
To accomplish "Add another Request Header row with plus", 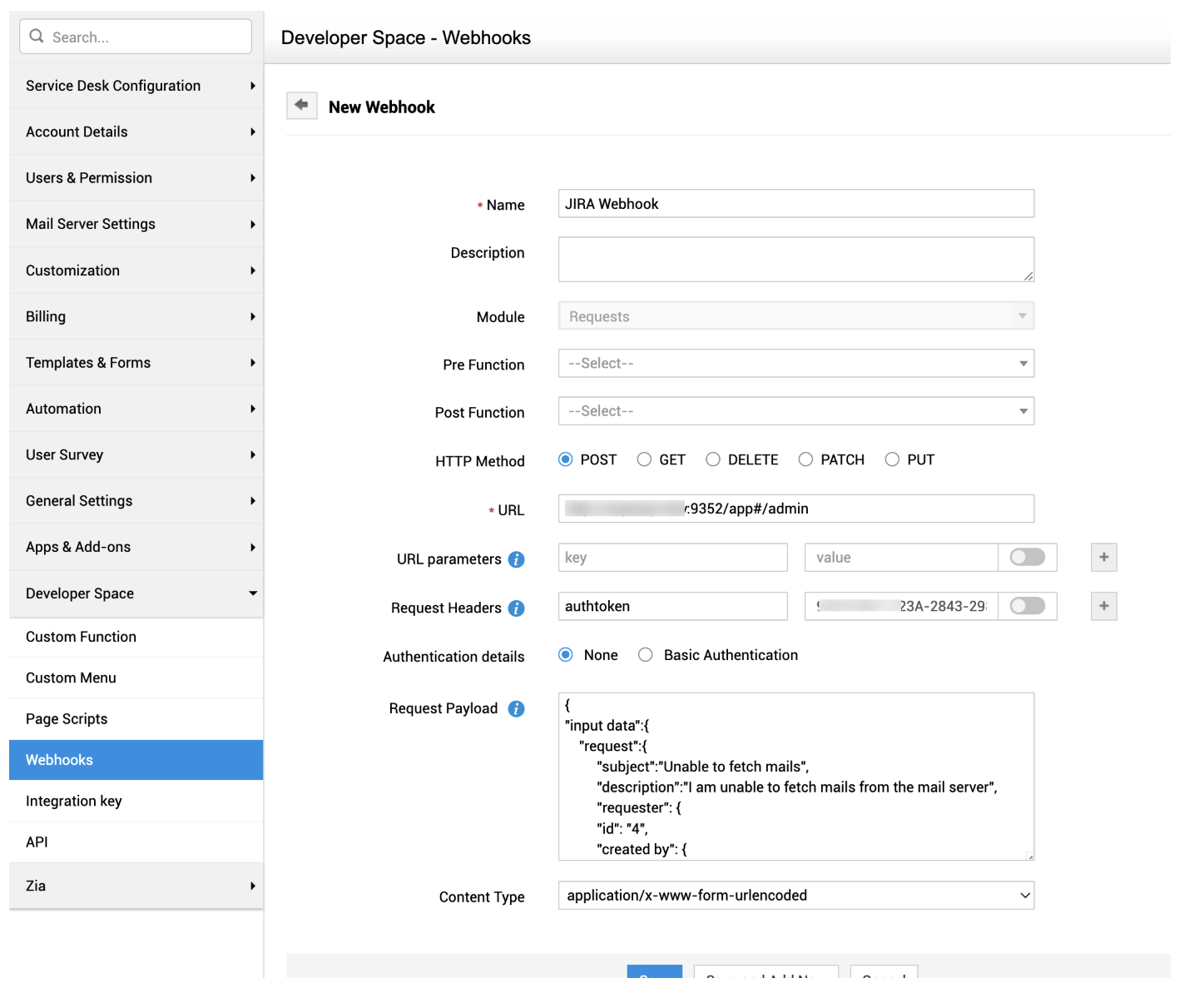I will (1103, 606).
